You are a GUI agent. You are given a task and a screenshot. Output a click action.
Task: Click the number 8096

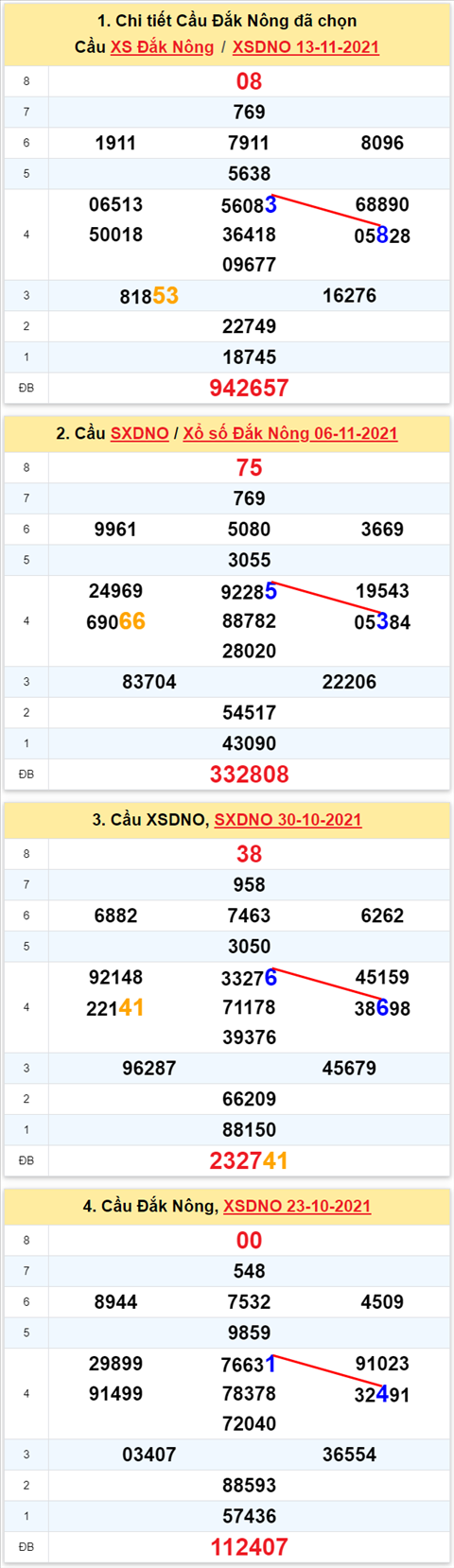tap(382, 143)
